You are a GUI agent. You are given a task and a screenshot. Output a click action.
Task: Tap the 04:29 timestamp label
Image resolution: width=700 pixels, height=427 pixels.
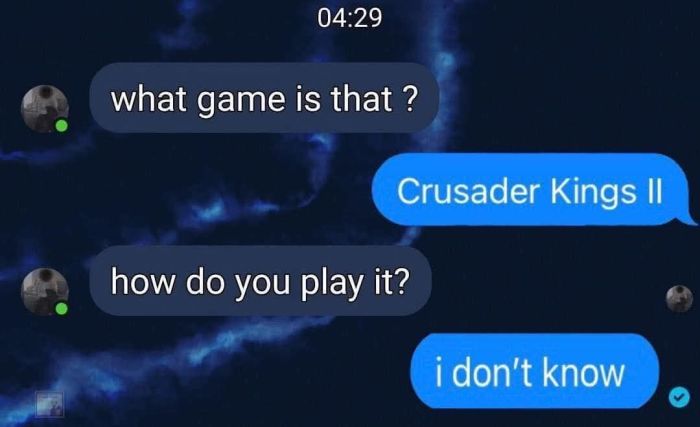(350, 18)
